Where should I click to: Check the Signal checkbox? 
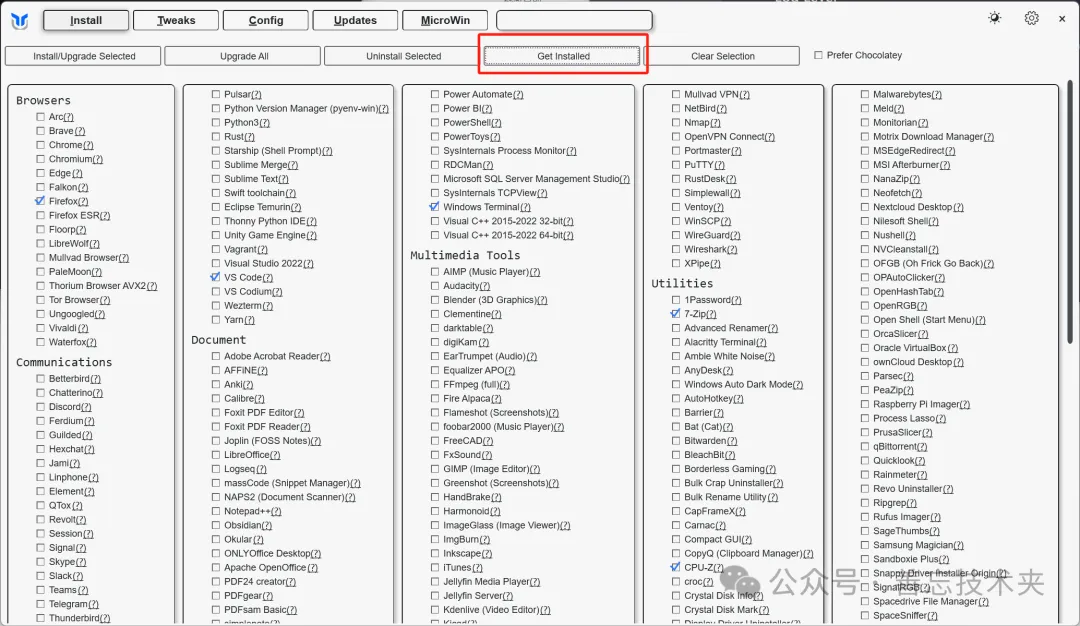pos(41,547)
